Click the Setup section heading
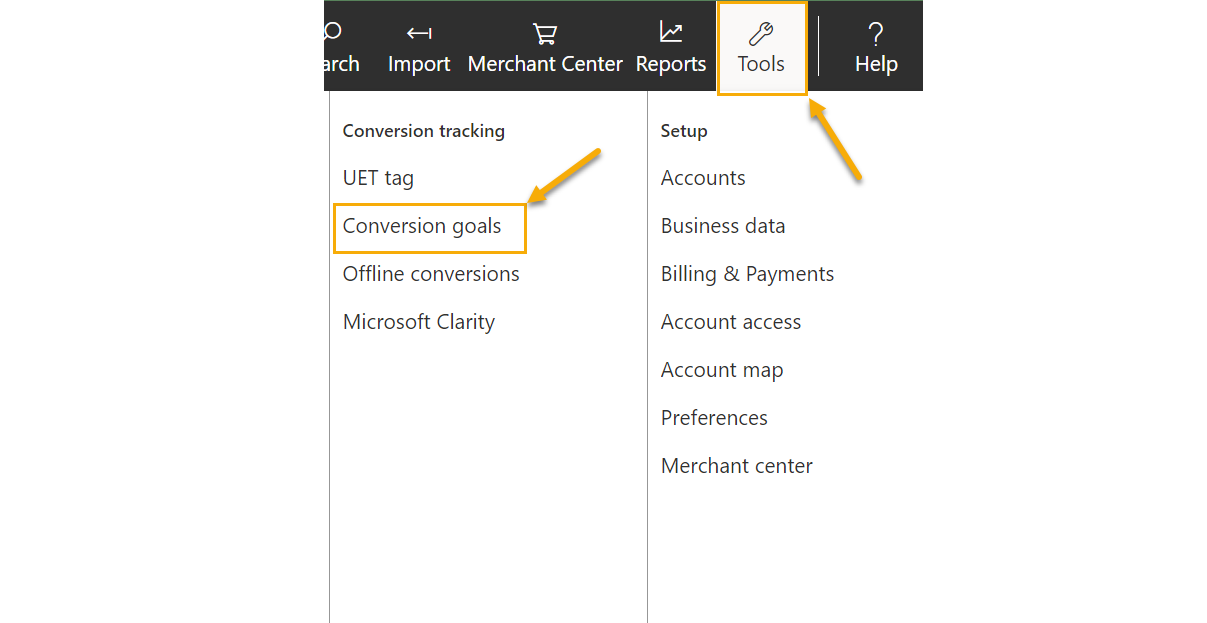 [684, 131]
